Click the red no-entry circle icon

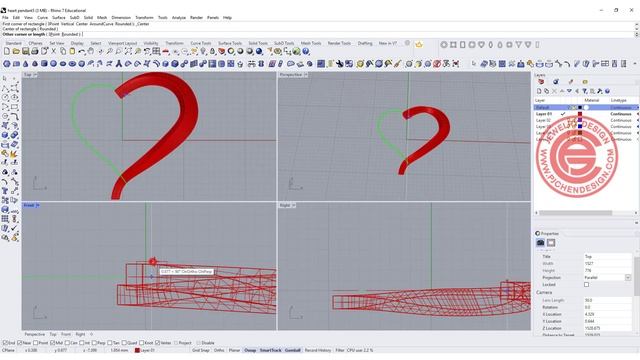tap(437, 64)
